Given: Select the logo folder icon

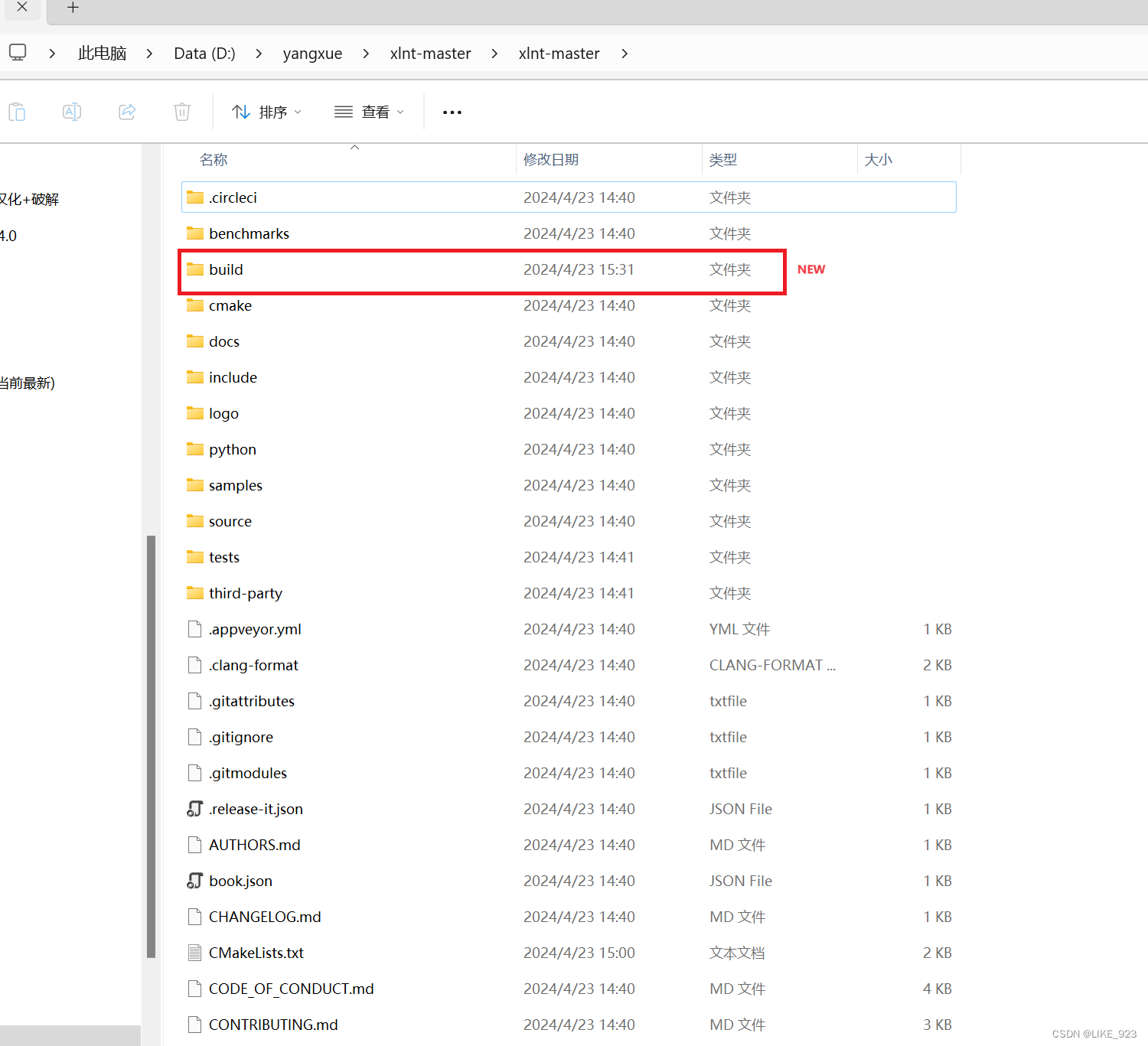Looking at the screenshot, I should click(x=195, y=413).
